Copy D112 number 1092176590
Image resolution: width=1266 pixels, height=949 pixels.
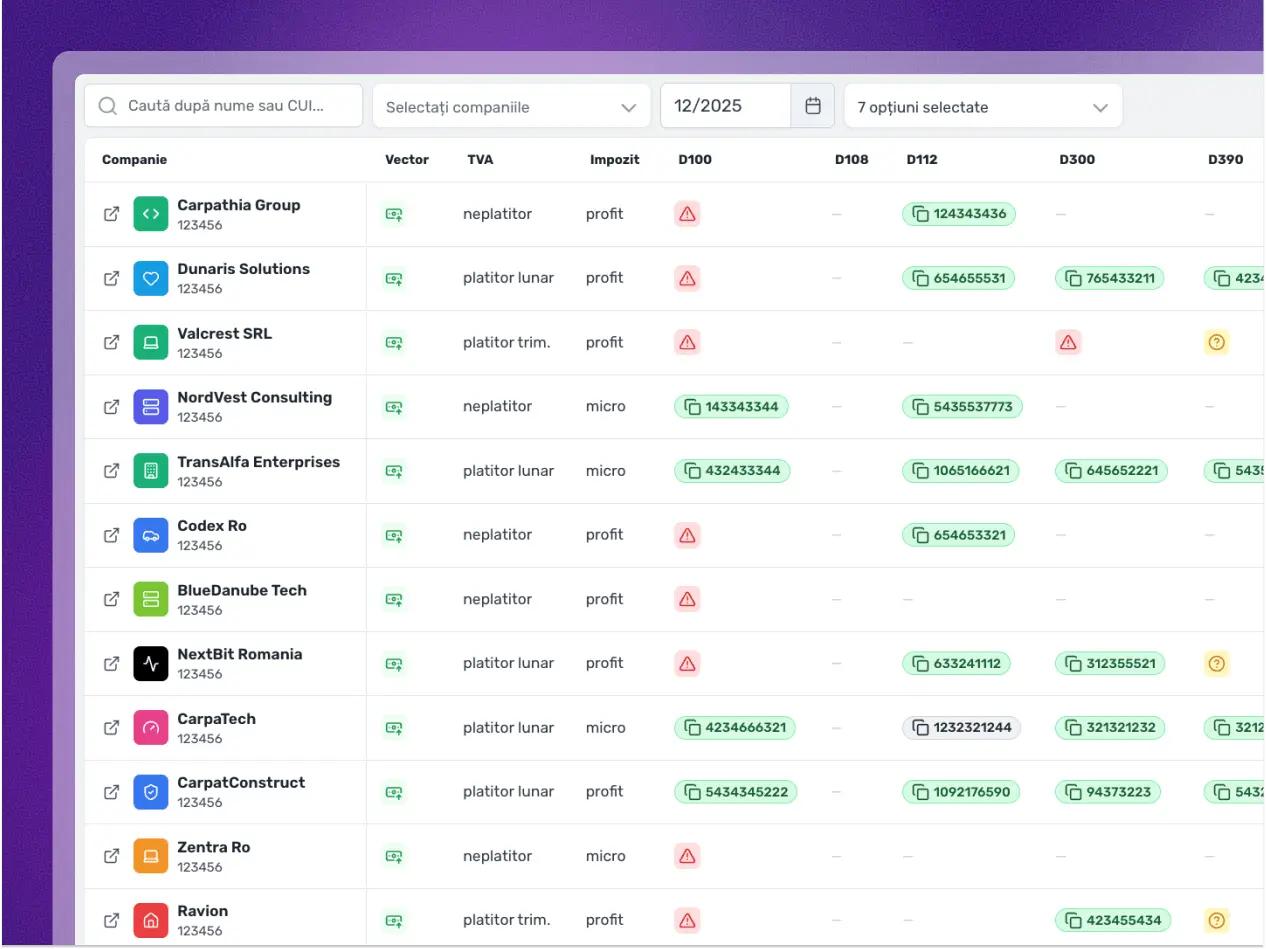[961, 792]
